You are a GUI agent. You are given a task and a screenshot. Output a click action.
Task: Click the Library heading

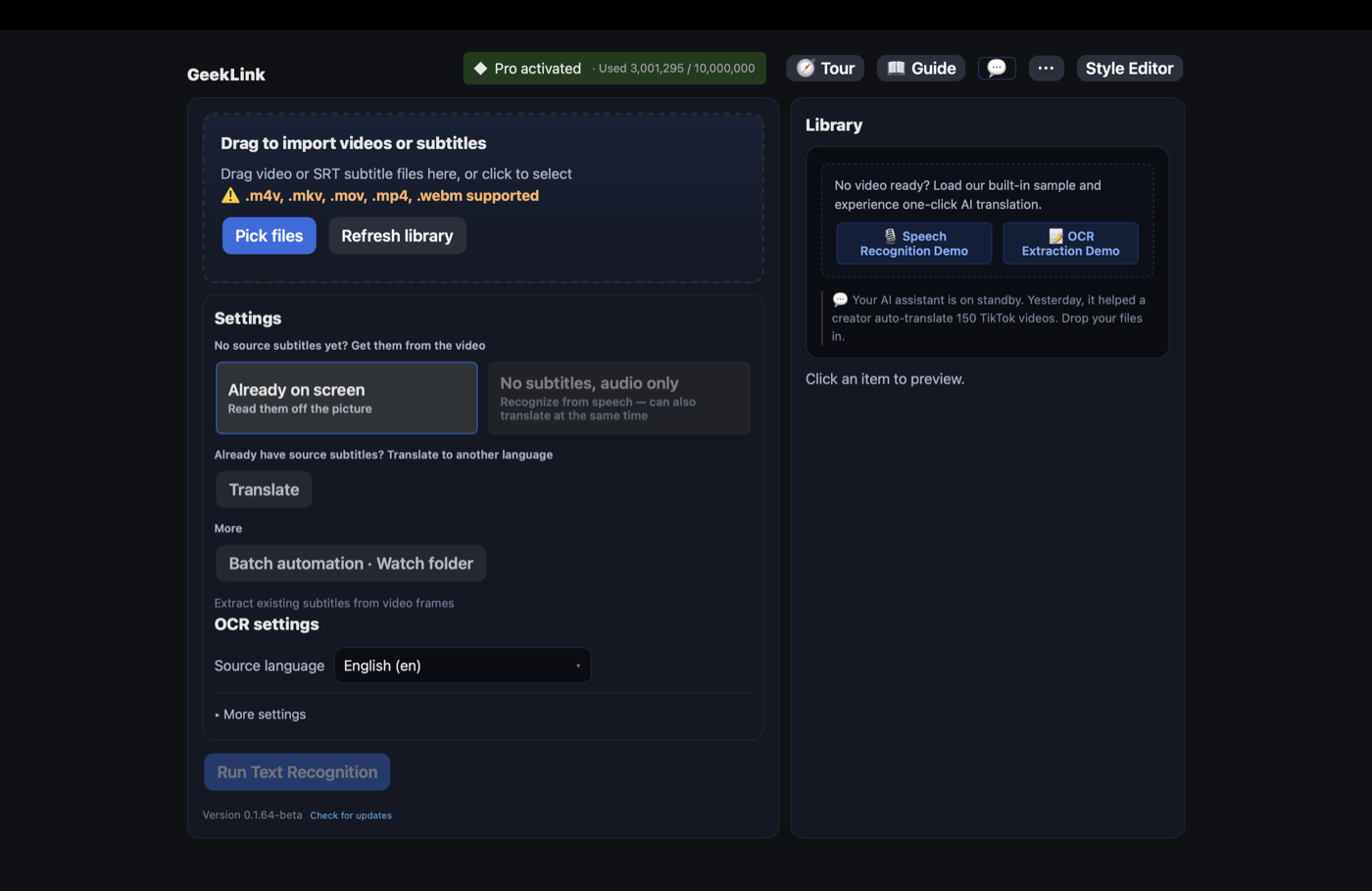[x=834, y=124]
